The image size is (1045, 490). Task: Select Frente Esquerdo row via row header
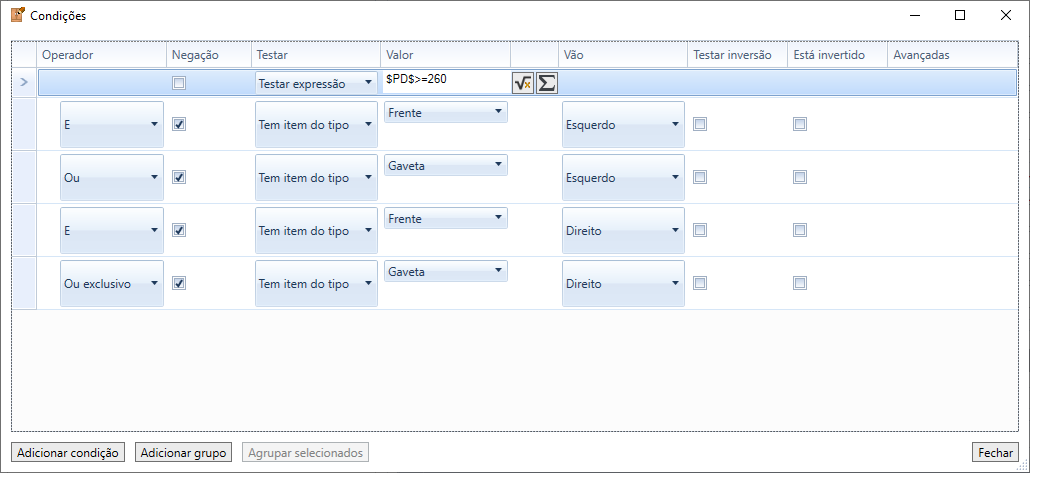(24, 124)
